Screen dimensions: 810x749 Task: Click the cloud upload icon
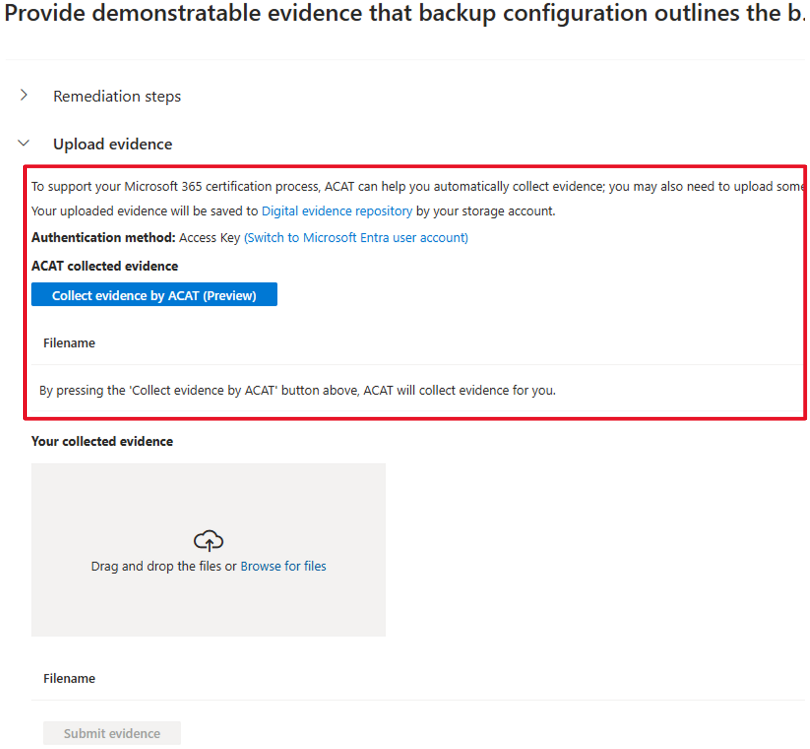(208, 541)
